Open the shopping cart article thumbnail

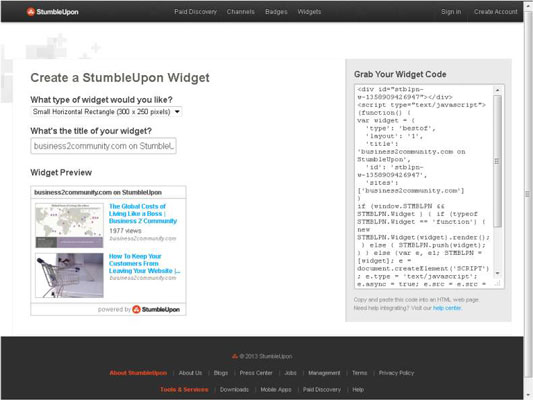pos(69,275)
